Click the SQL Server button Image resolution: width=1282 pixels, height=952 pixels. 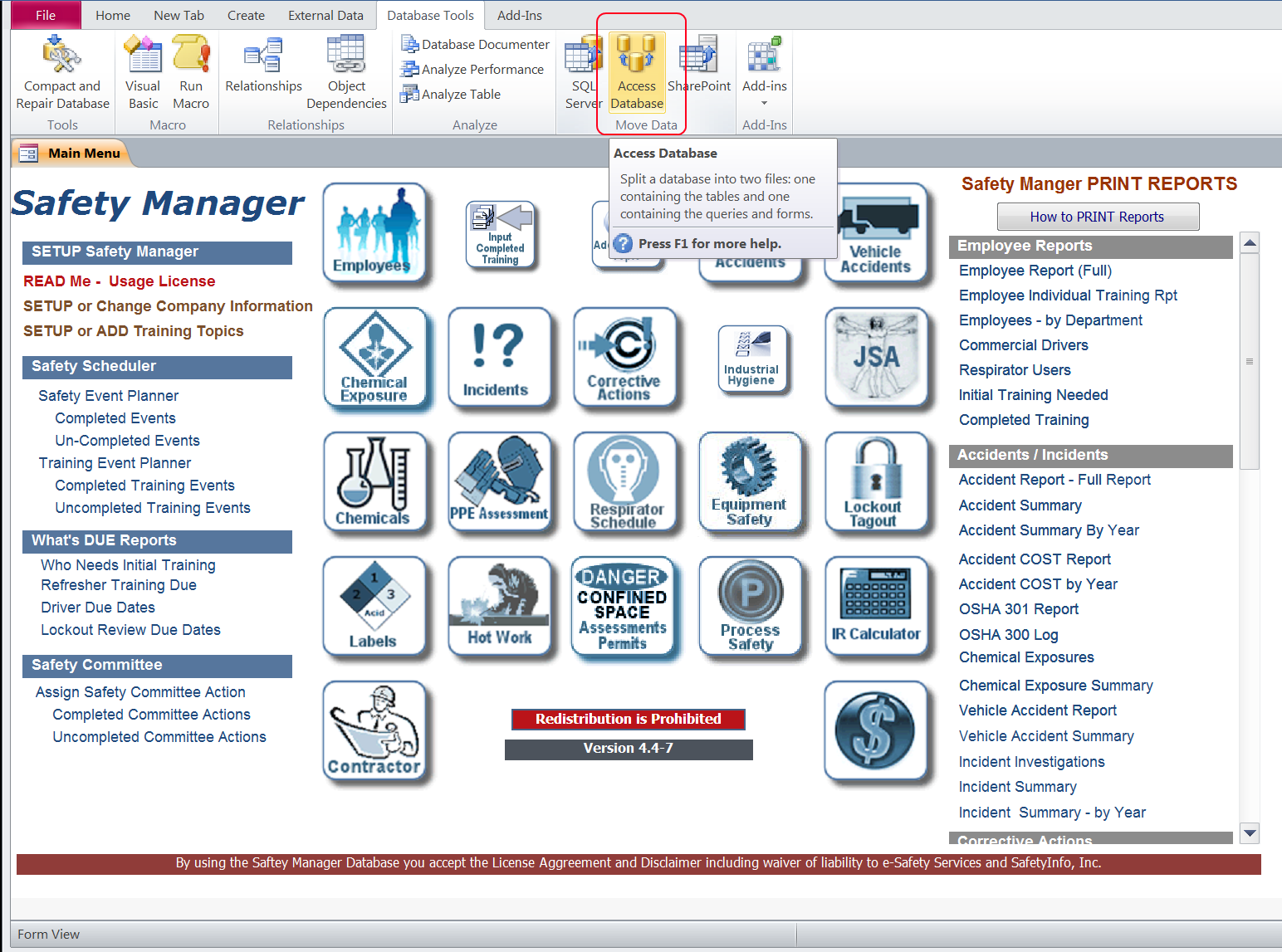coord(584,73)
